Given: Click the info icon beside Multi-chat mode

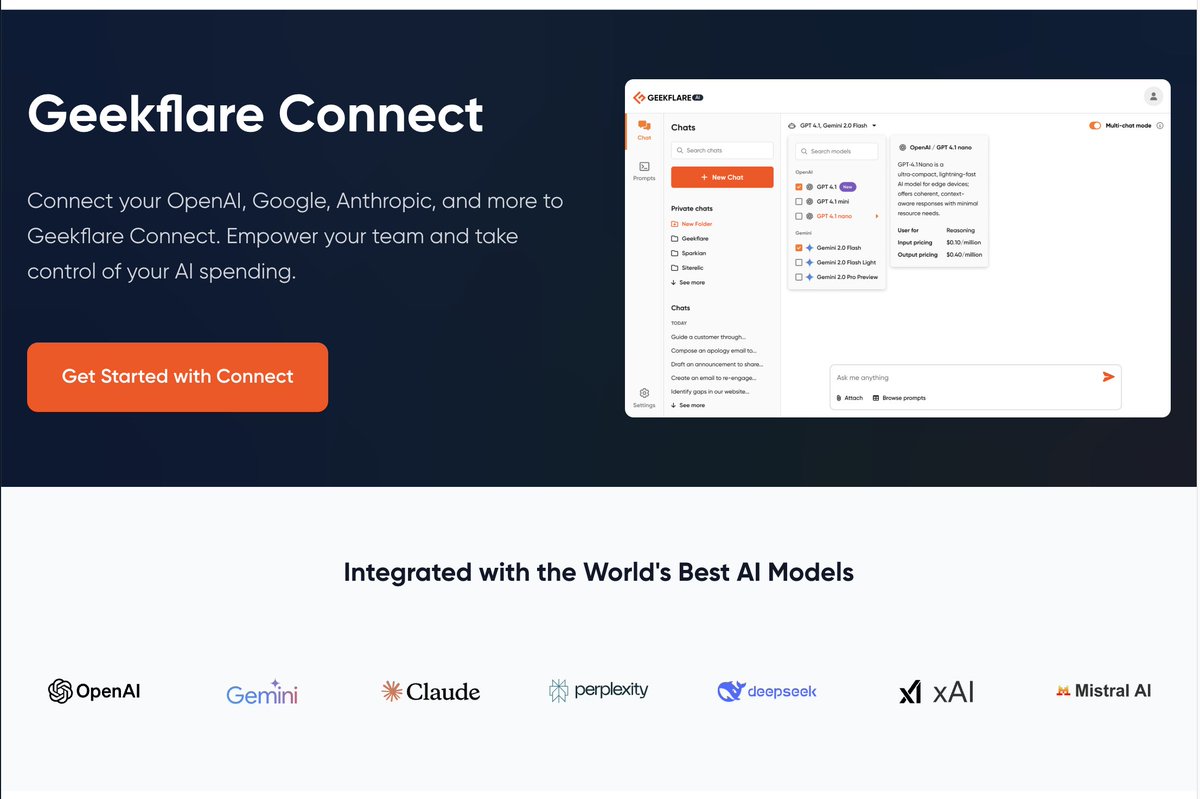Looking at the screenshot, I should 1160,125.
